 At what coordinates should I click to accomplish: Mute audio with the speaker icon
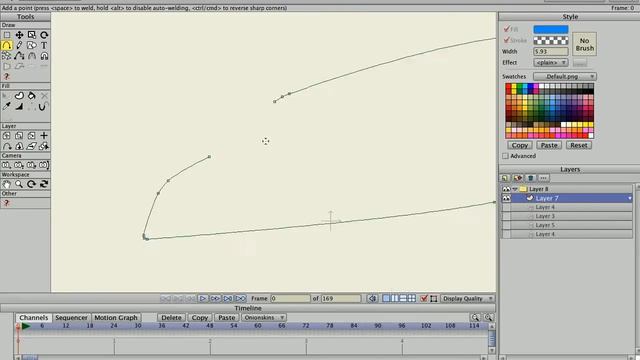[x=372, y=298]
